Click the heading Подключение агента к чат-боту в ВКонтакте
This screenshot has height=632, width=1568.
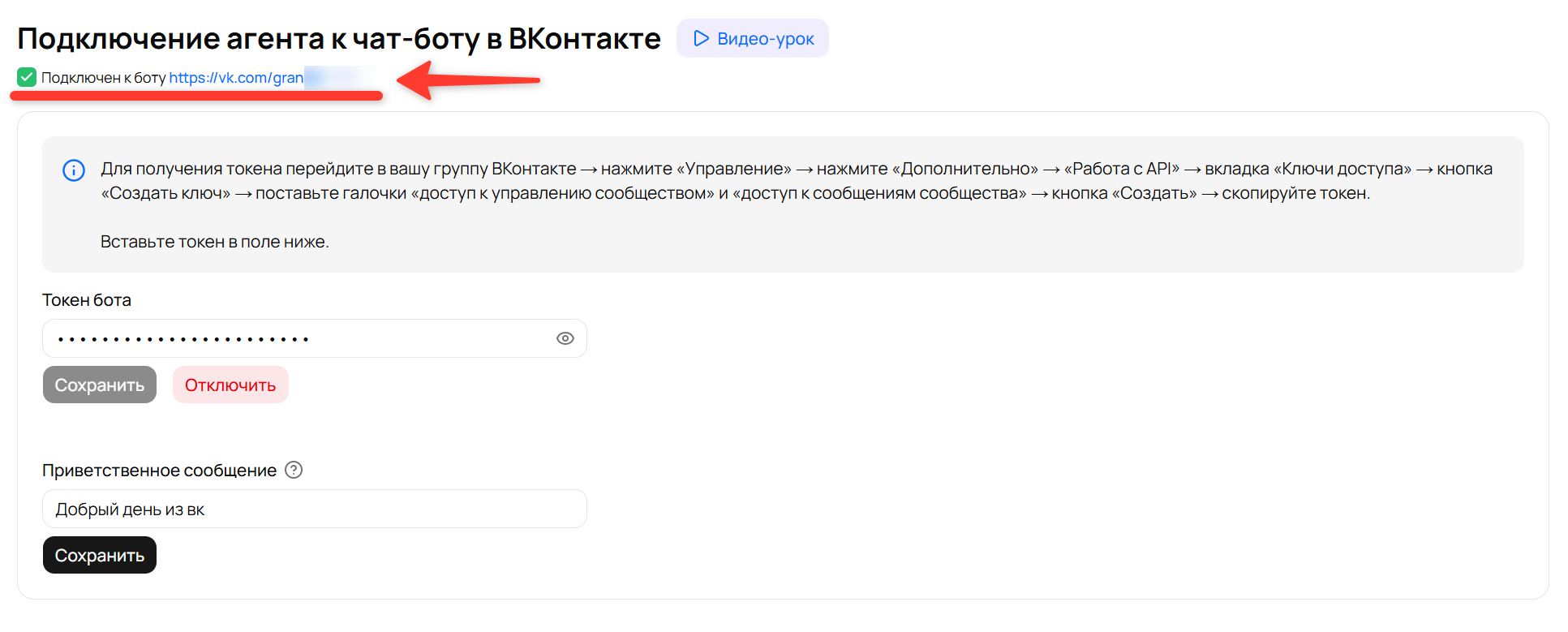coord(339,38)
